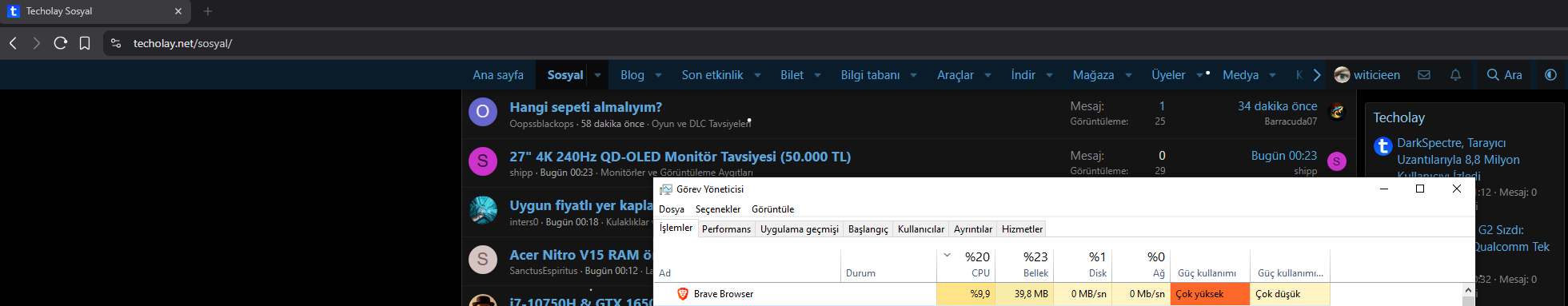Click Oopssblackops author avatar

click(483, 113)
